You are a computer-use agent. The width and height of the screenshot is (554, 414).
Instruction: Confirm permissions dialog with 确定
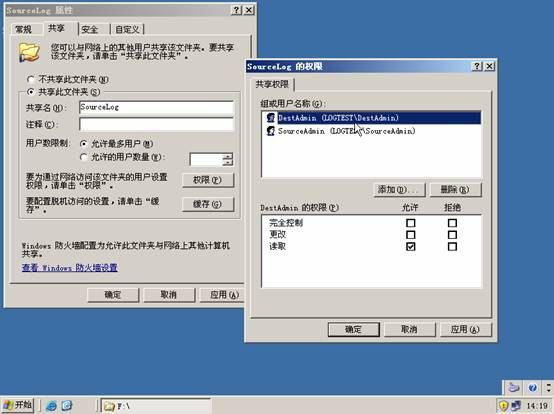(x=354, y=329)
